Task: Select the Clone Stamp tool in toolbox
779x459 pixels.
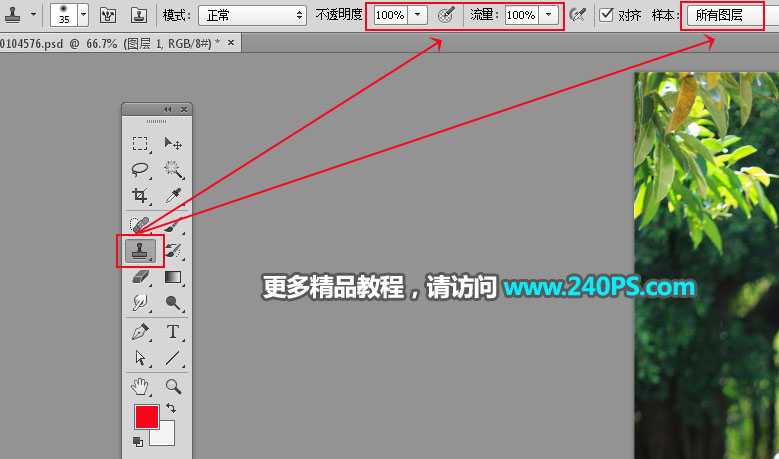Action: (140, 251)
